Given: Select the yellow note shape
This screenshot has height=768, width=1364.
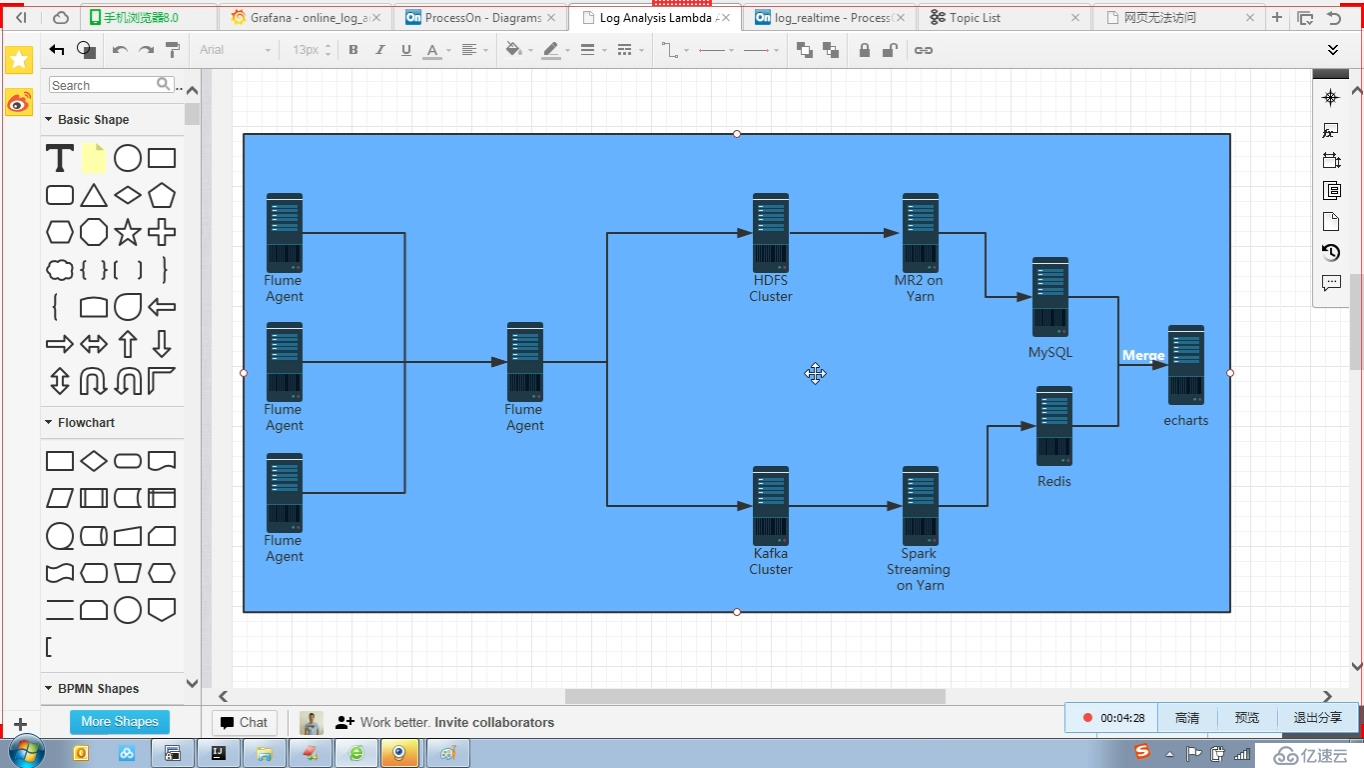Looking at the screenshot, I should pyautogui.click(x=94, y=158).
